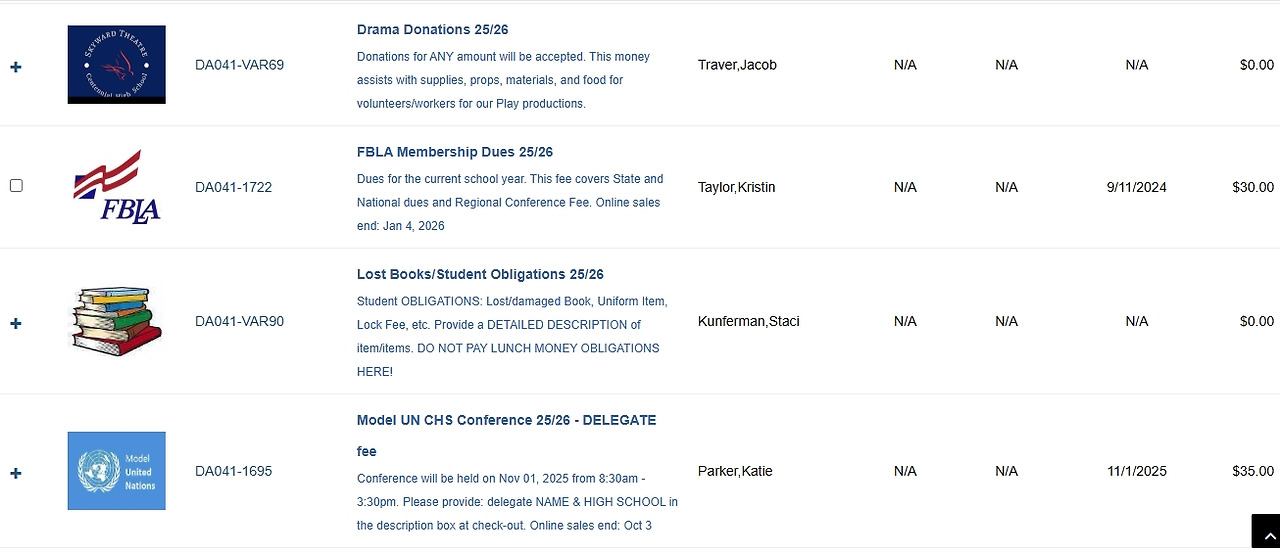Select item code DA041-VAR90

click(x=239, y=321)
